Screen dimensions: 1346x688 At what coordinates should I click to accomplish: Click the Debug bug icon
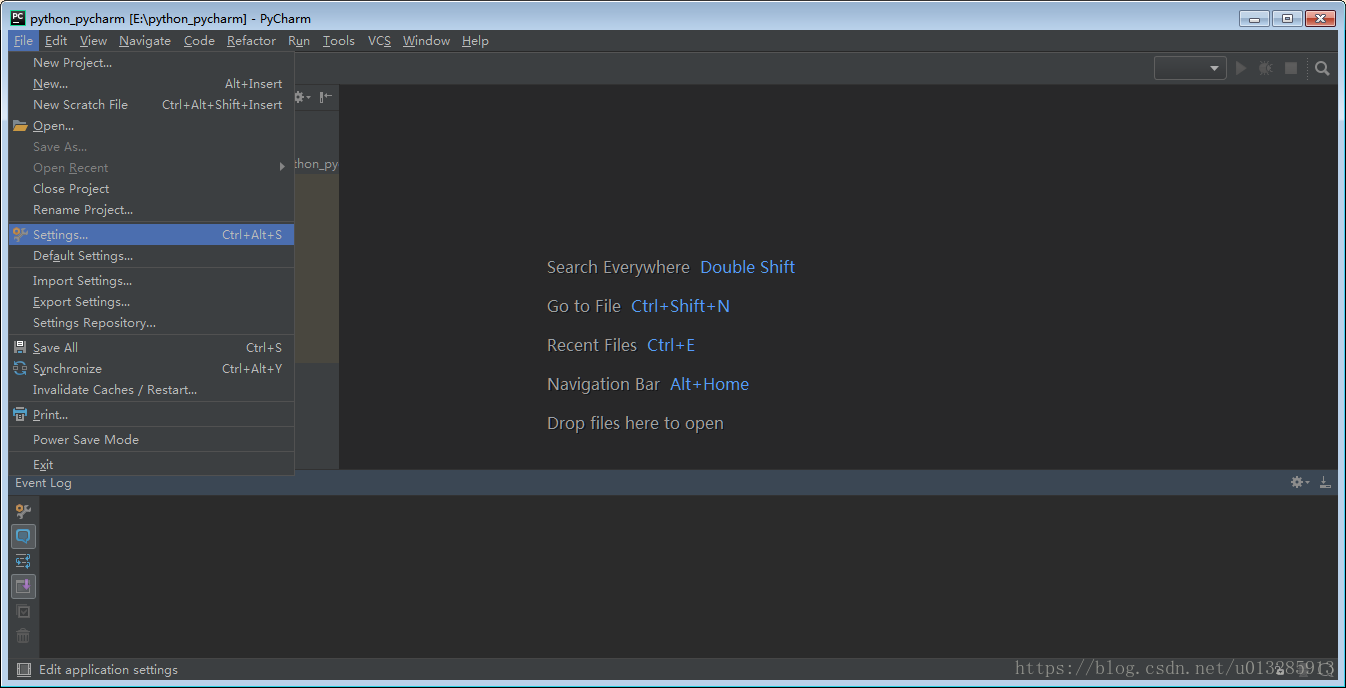click(1266, 68)
